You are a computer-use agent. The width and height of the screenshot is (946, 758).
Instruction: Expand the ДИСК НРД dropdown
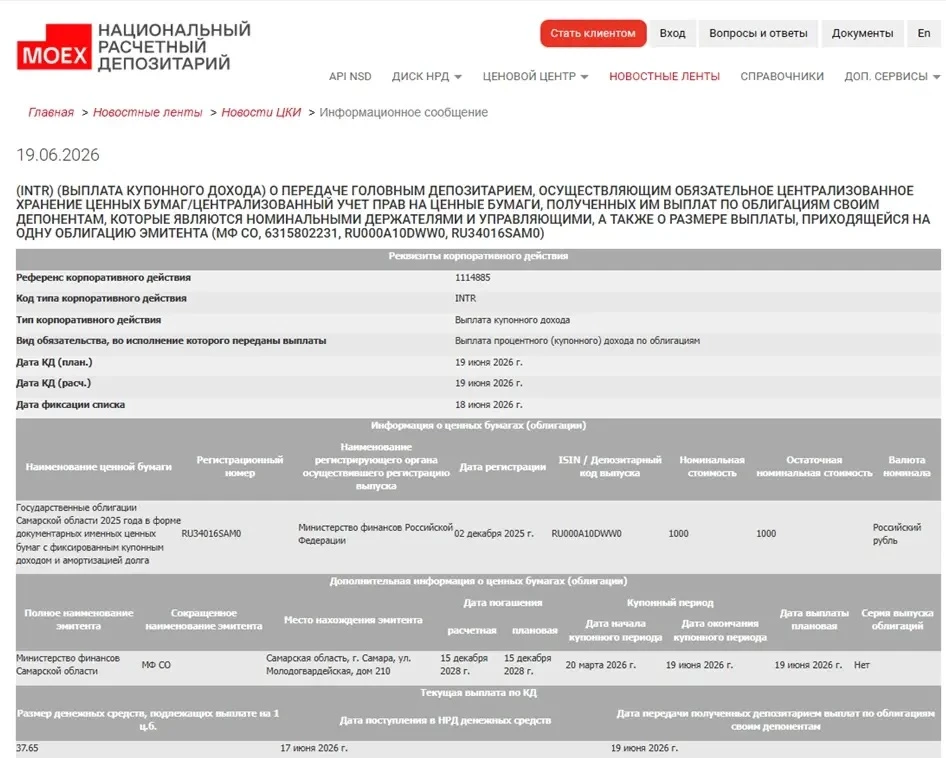coord(427,77)
